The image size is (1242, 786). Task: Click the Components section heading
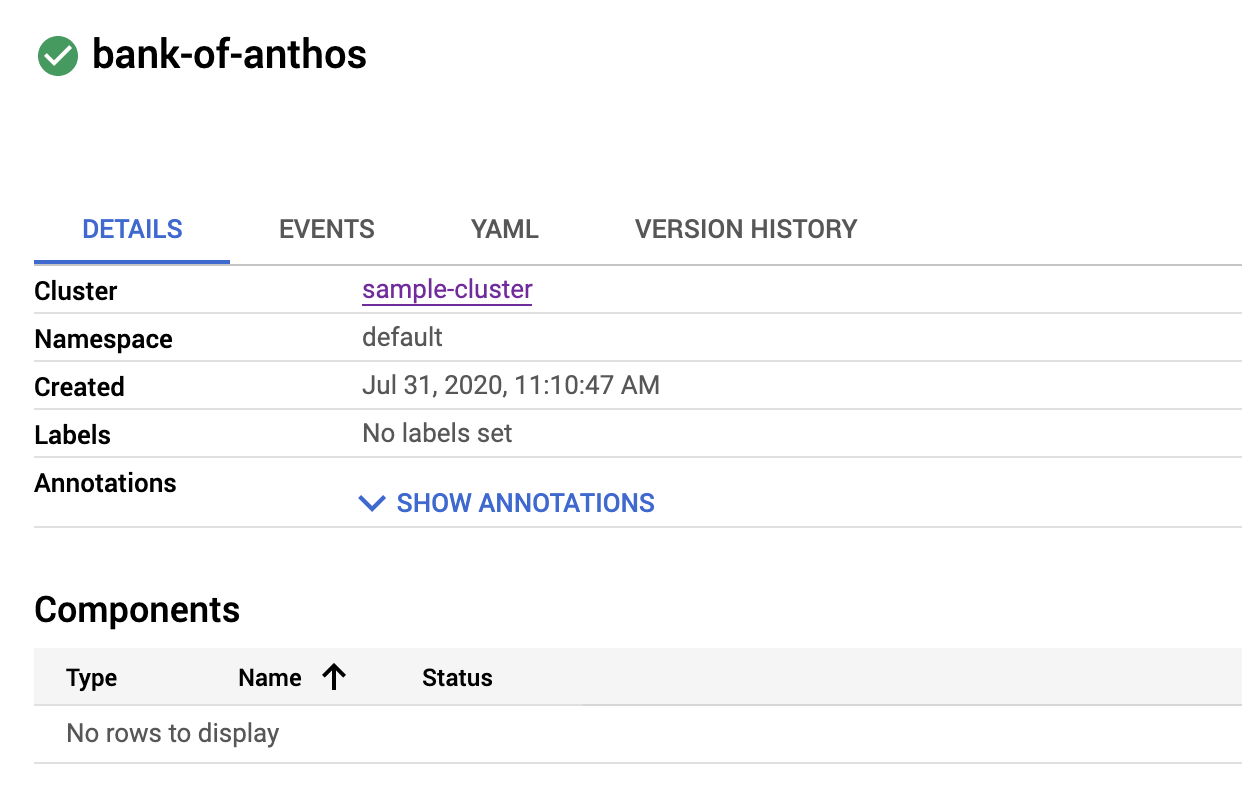pos(137,610)
